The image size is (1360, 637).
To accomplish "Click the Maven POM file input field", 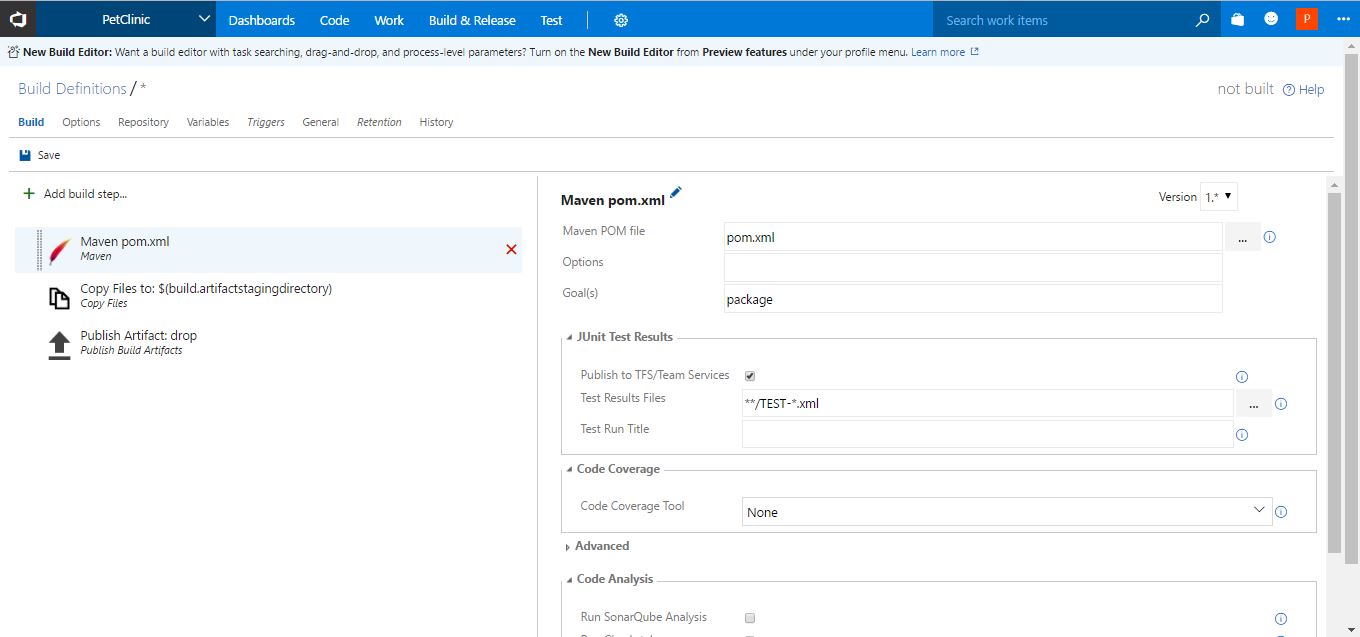I will coord(973,237).
